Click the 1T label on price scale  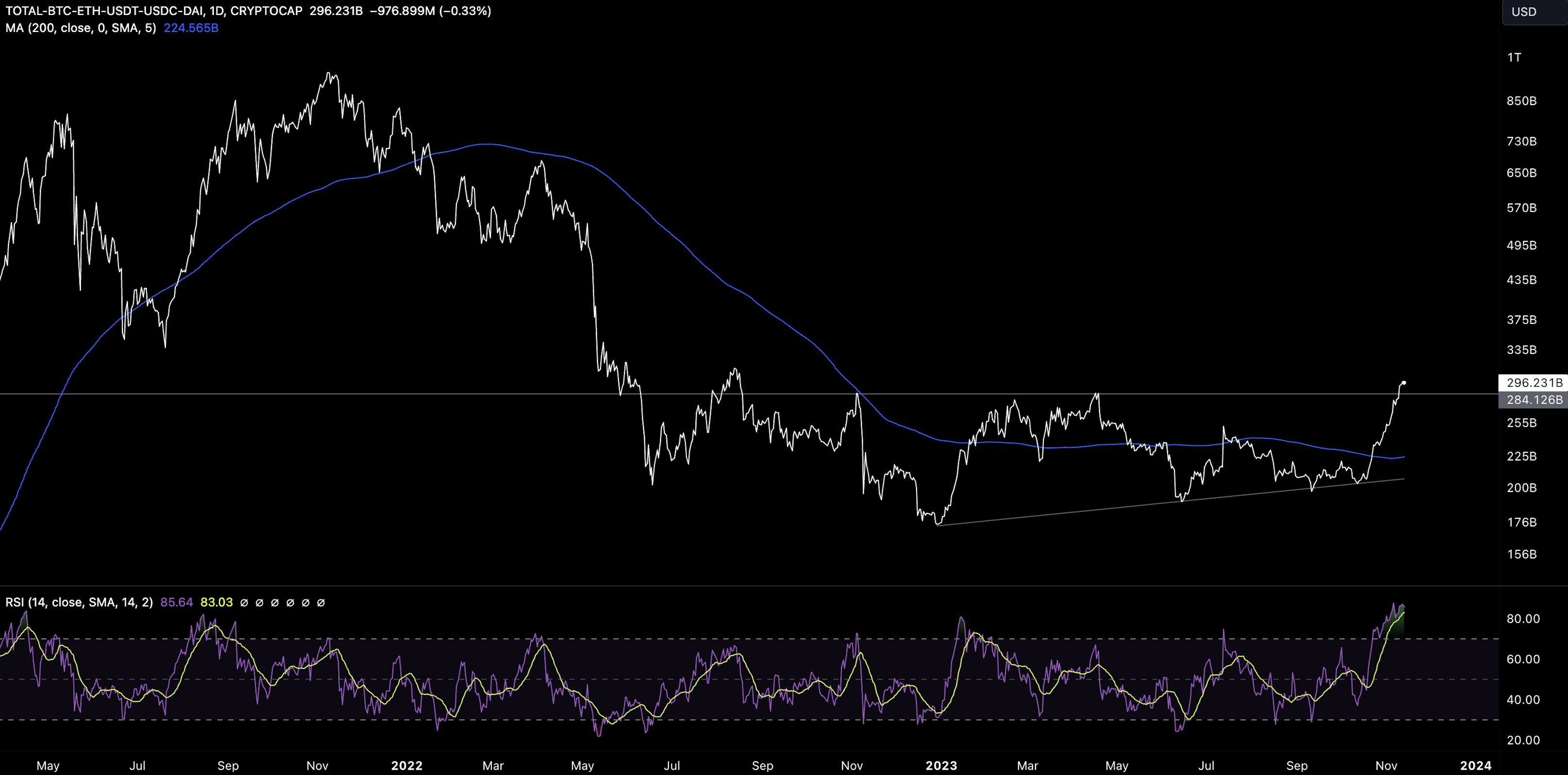coord(1514,57)
